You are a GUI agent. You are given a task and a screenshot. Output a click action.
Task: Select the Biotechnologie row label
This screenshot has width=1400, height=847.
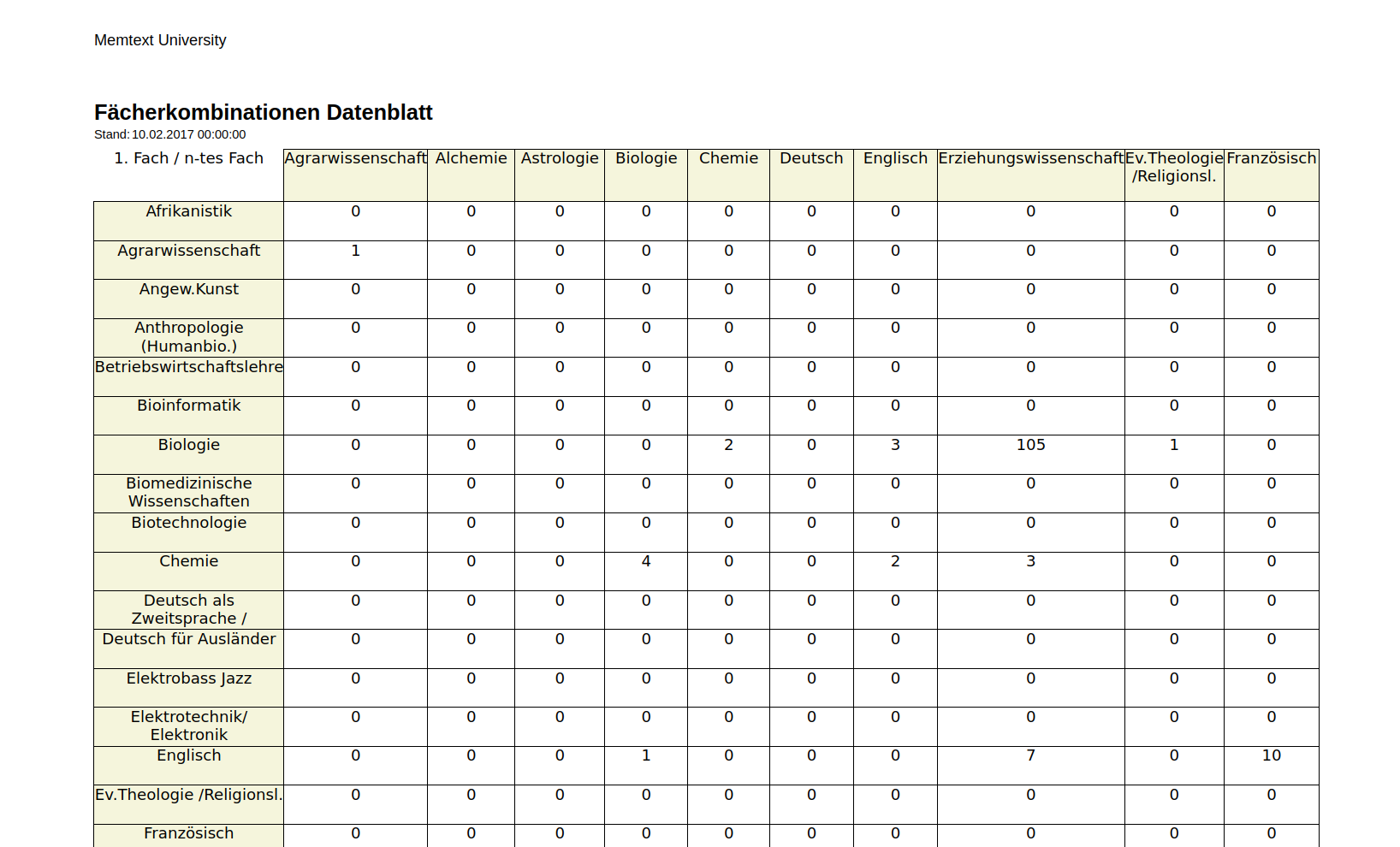click(188, 523)
